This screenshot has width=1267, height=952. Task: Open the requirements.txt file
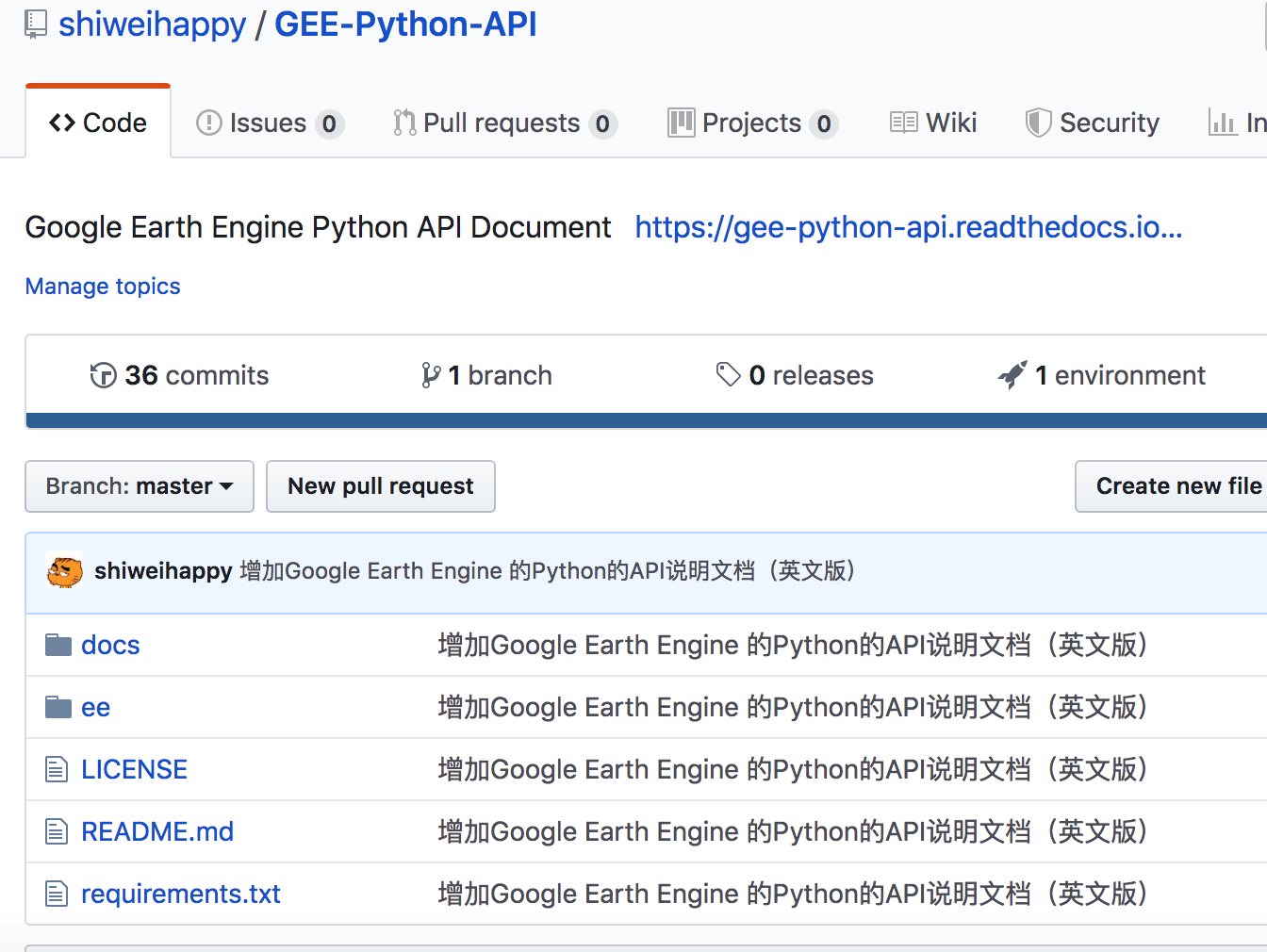[180, 893]
